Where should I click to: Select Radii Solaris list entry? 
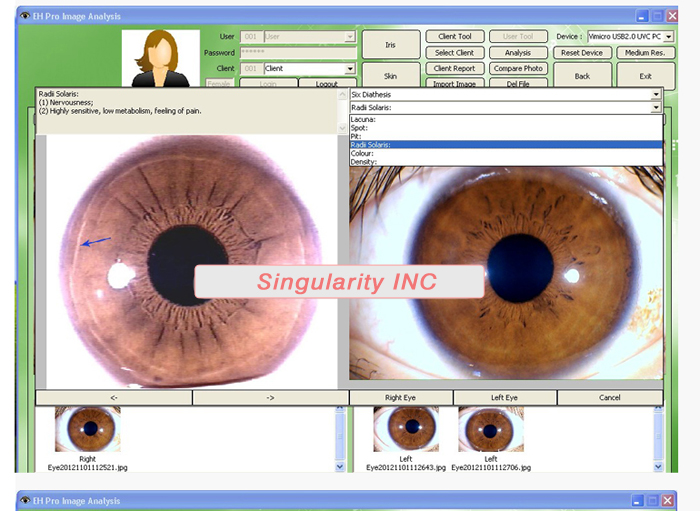(506, 145)
